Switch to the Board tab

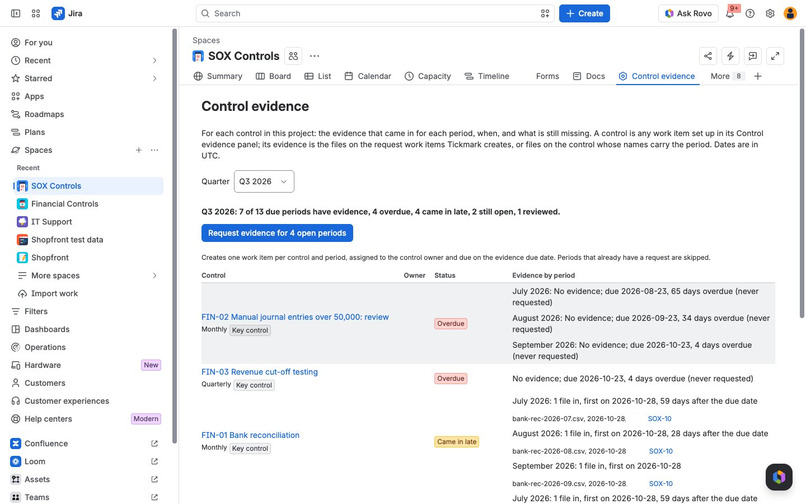tap(273, 76)
